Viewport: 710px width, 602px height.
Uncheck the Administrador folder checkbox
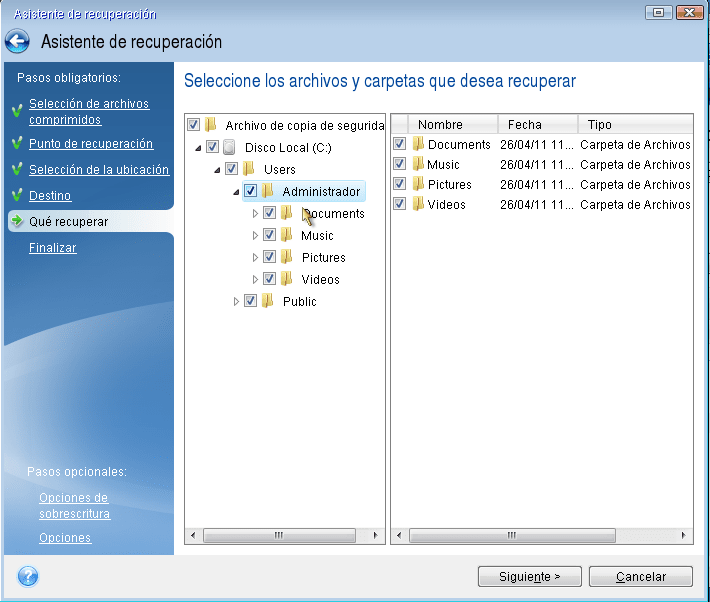(x=250, y=191)
